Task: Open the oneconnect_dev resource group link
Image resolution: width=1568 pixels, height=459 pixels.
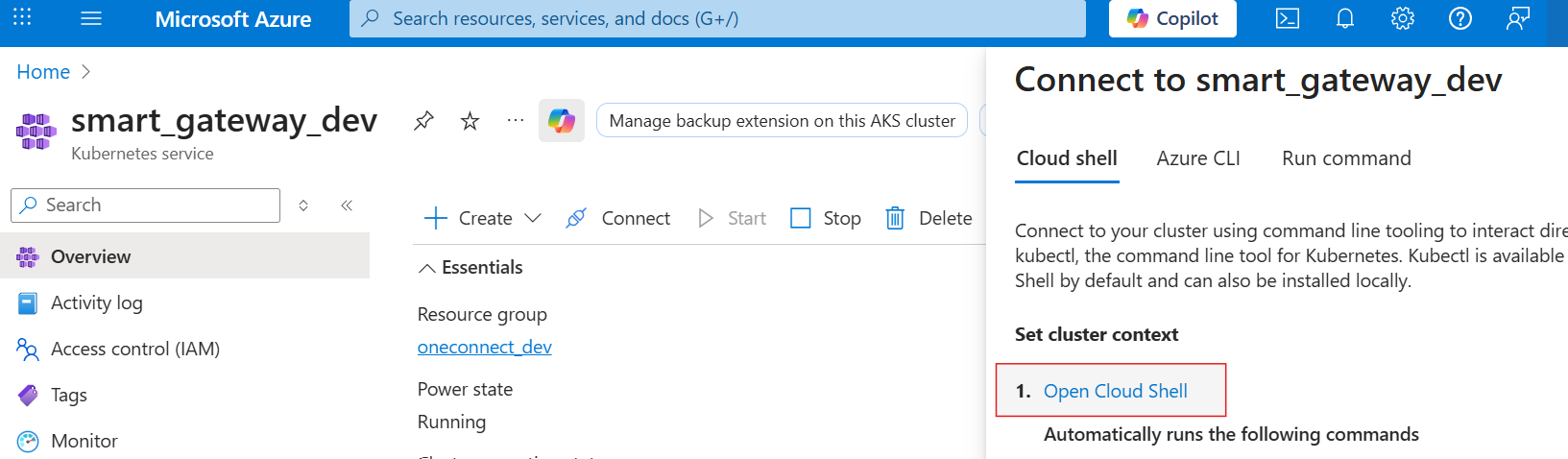Action: [x=484, y=347]
